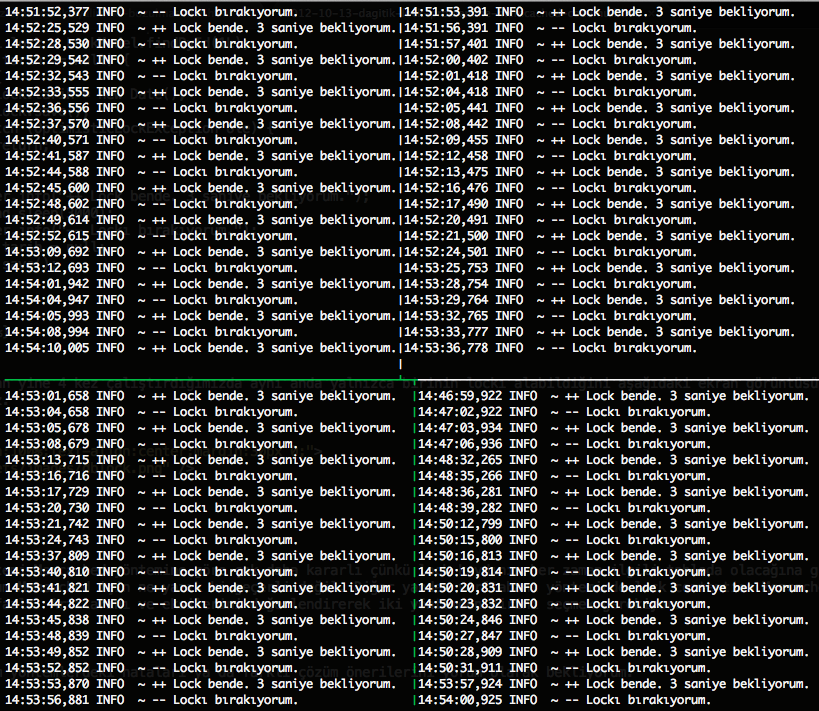Select the 14:54:00,925 Lockı bırakıyorum line
819x711 pixels.
pyautogui.click(x=565, y=700)
